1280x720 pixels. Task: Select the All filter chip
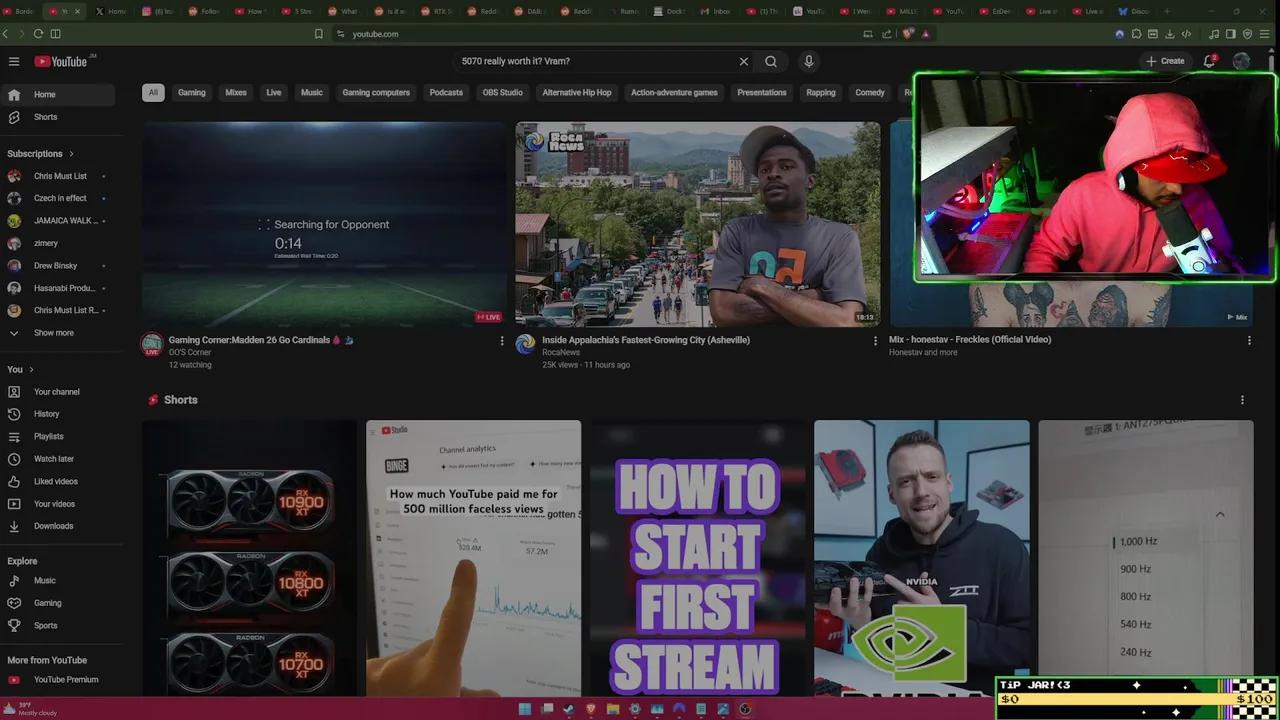tap(153, 93)
